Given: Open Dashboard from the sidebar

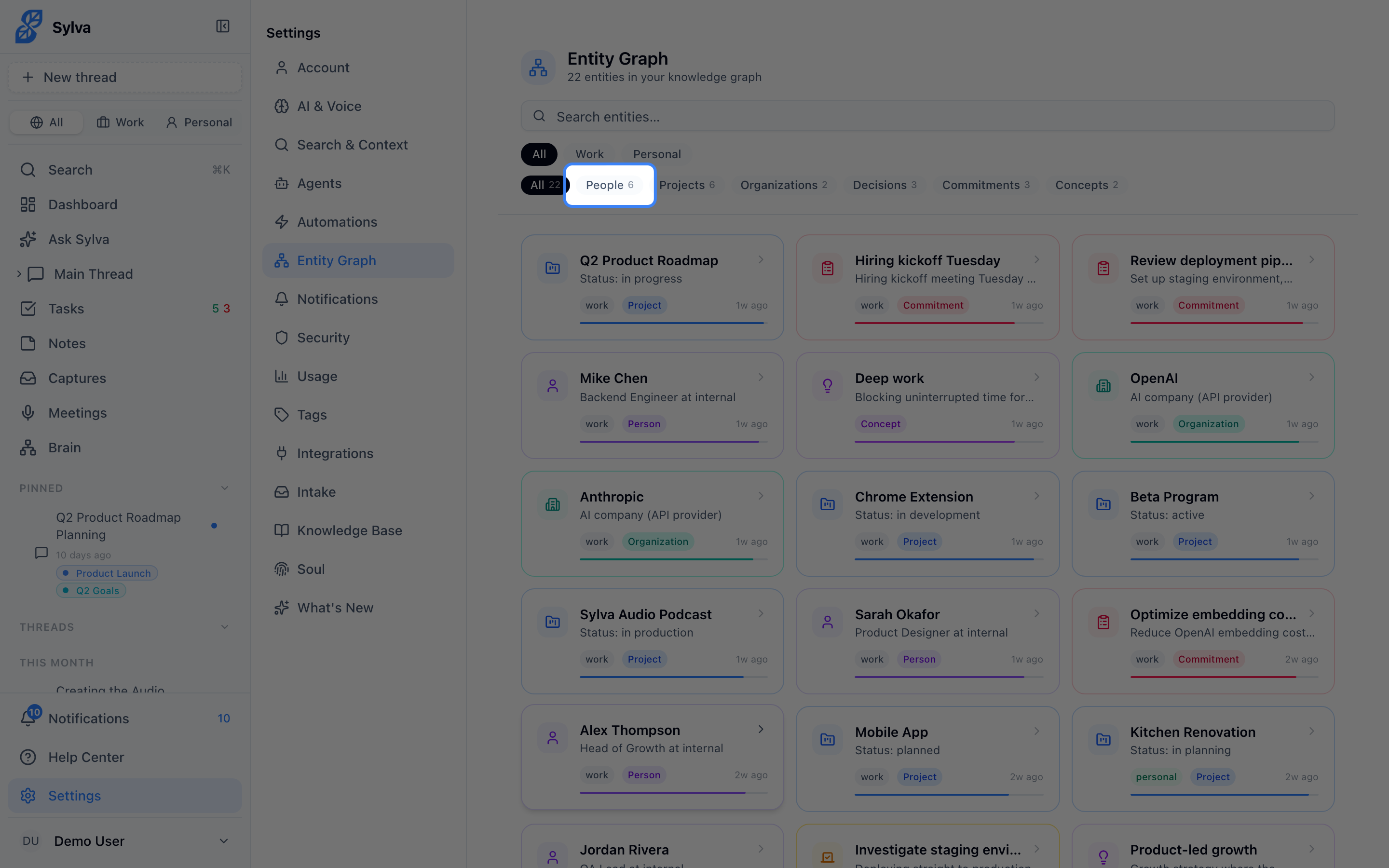Looking at the screenshot, I should coord(124,204).
